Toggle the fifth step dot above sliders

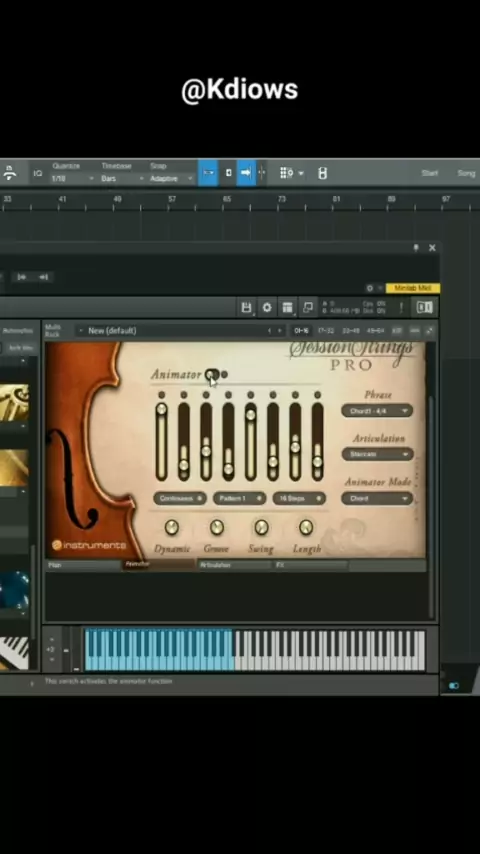tap(251, 394)
